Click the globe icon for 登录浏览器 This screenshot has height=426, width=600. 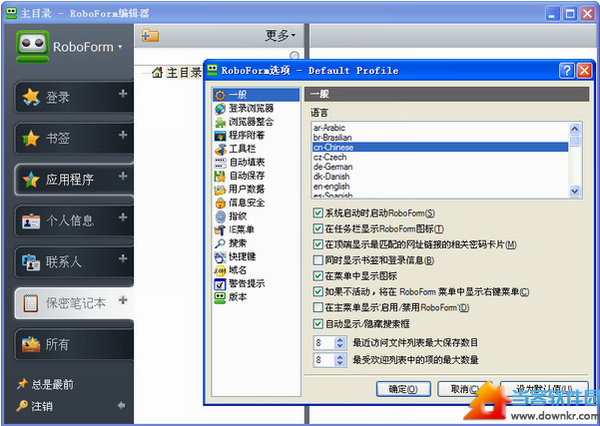coord(220,109)
